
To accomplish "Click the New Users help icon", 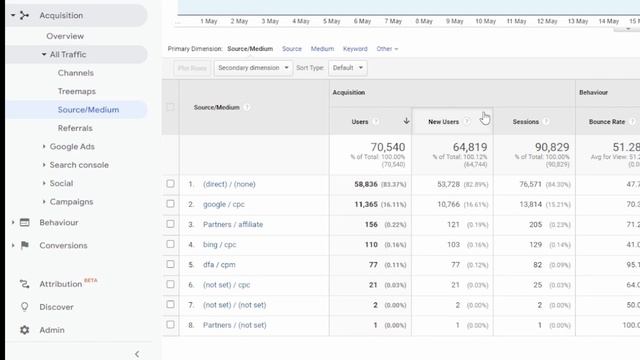I will 467,121.
